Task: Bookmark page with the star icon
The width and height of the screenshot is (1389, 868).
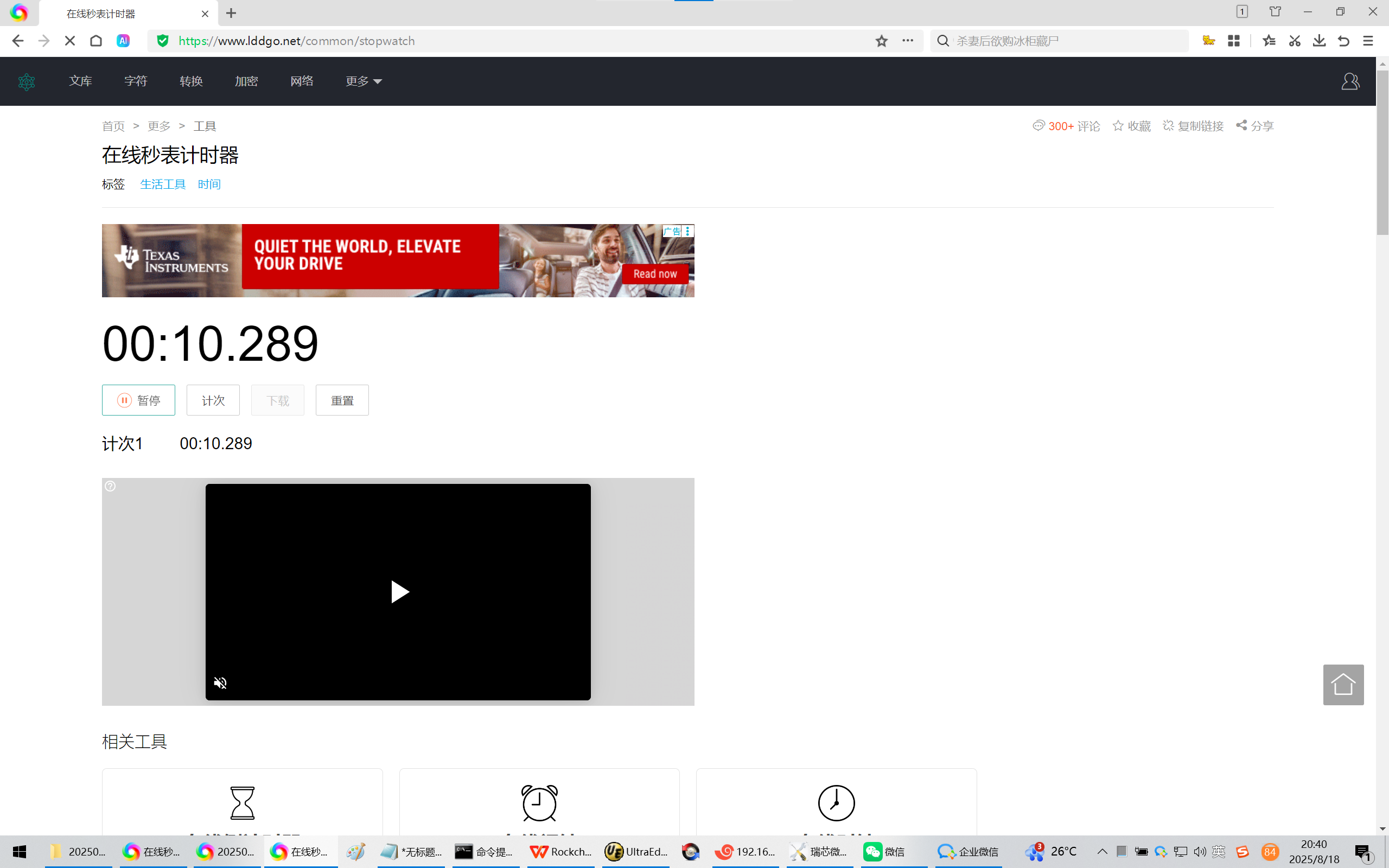Action: tap(882, 41)
